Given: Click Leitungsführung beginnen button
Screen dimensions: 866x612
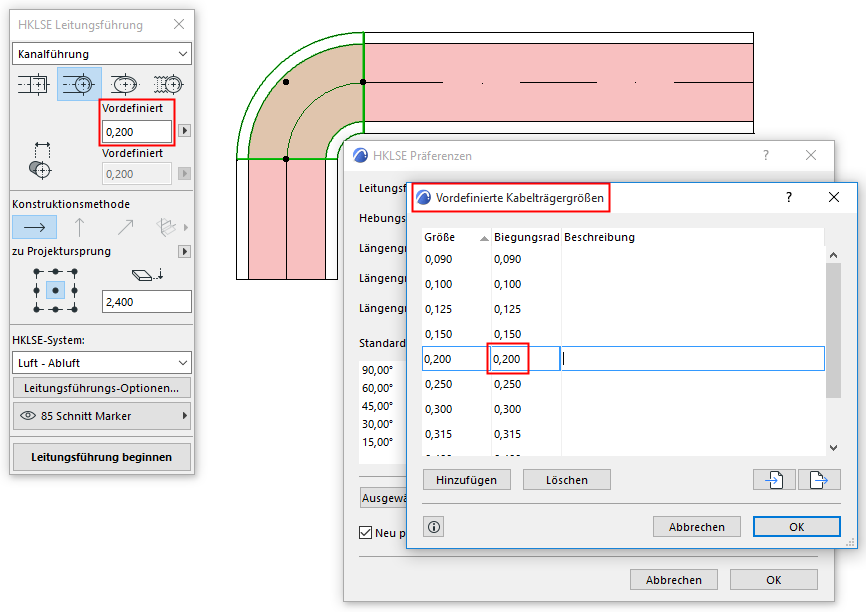Looking at the screenshot, I should tap(102, 457).
